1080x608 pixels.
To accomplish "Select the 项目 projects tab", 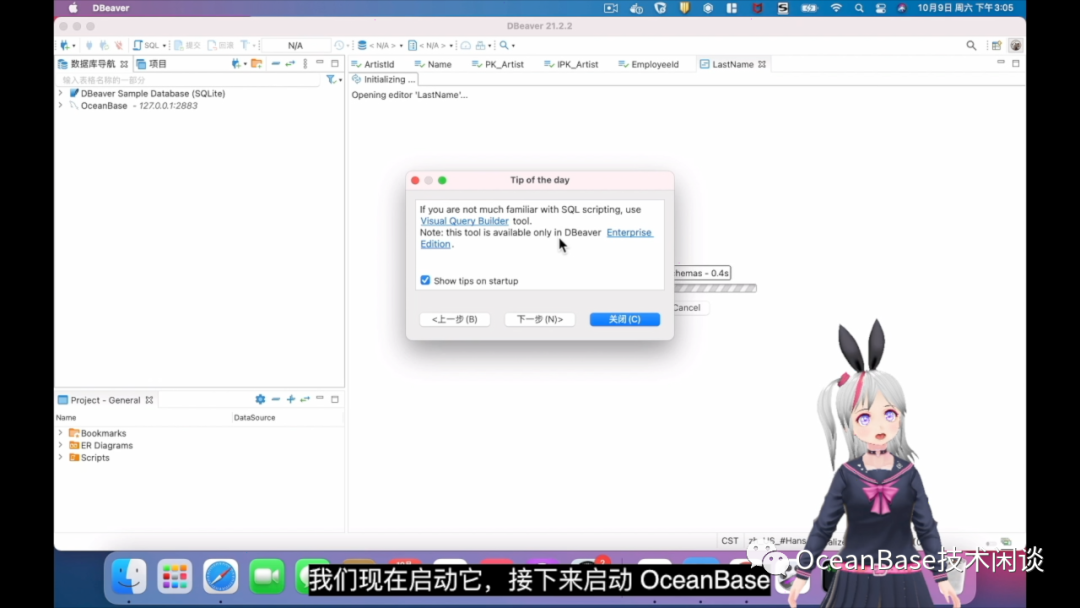I will tap(152, 64).
